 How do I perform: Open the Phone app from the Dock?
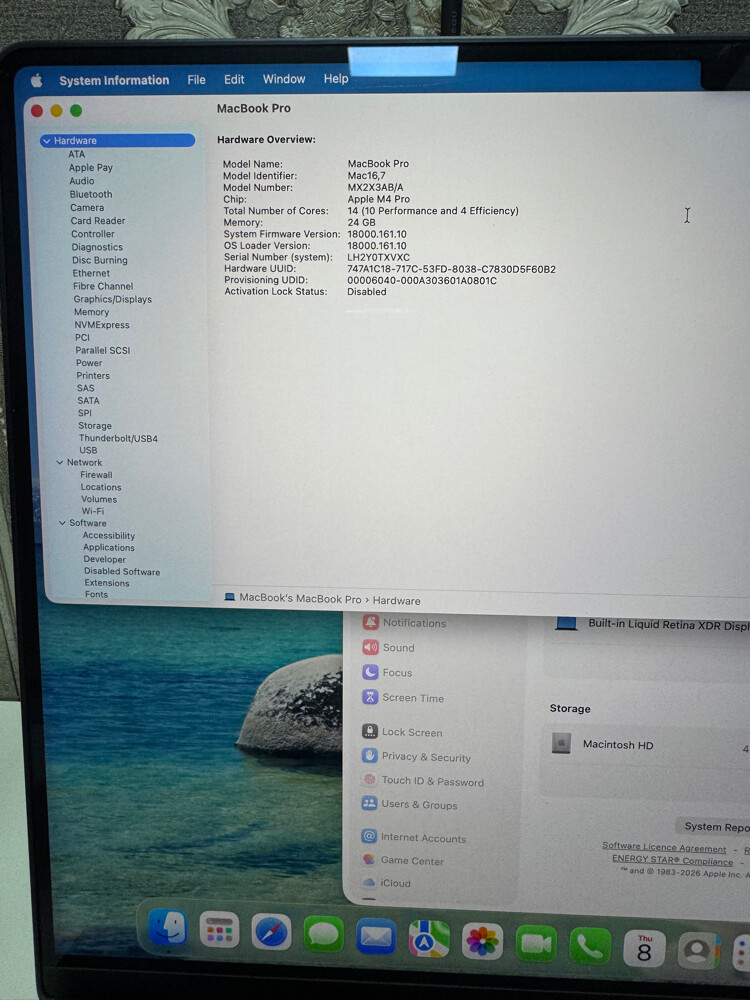(x=590, y=946)
